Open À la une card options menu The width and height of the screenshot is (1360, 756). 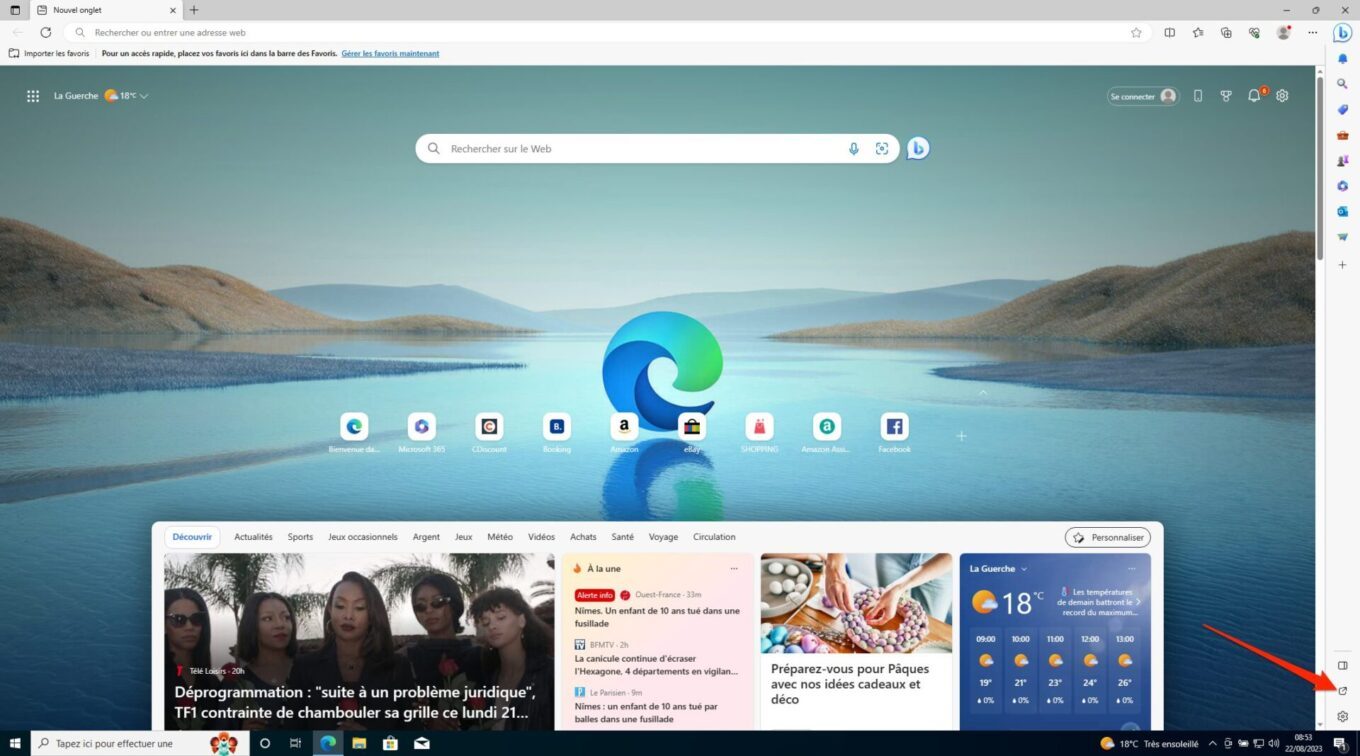(x=734, y=569)
